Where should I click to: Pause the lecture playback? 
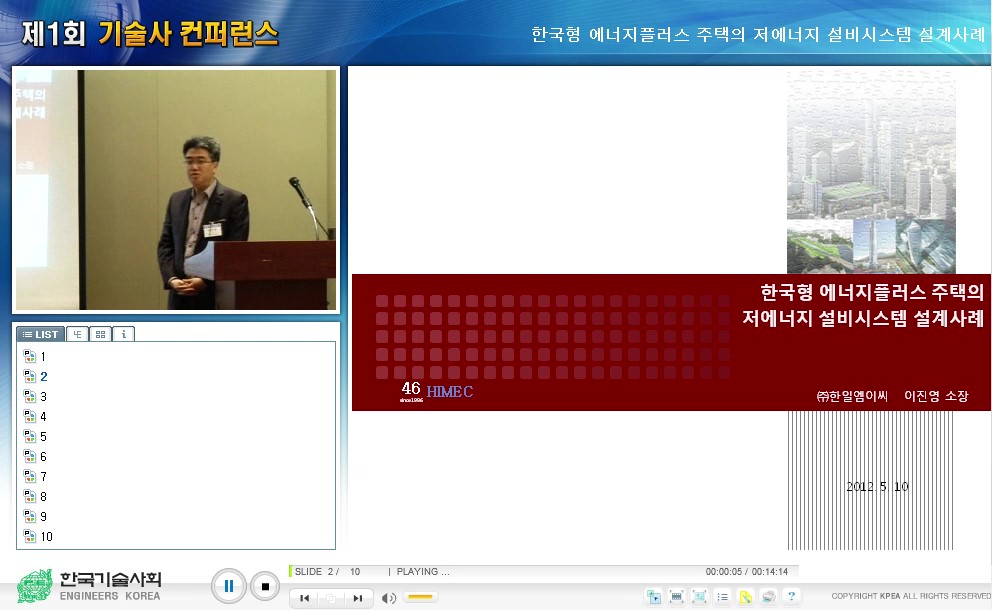click(x=228, y=586)
